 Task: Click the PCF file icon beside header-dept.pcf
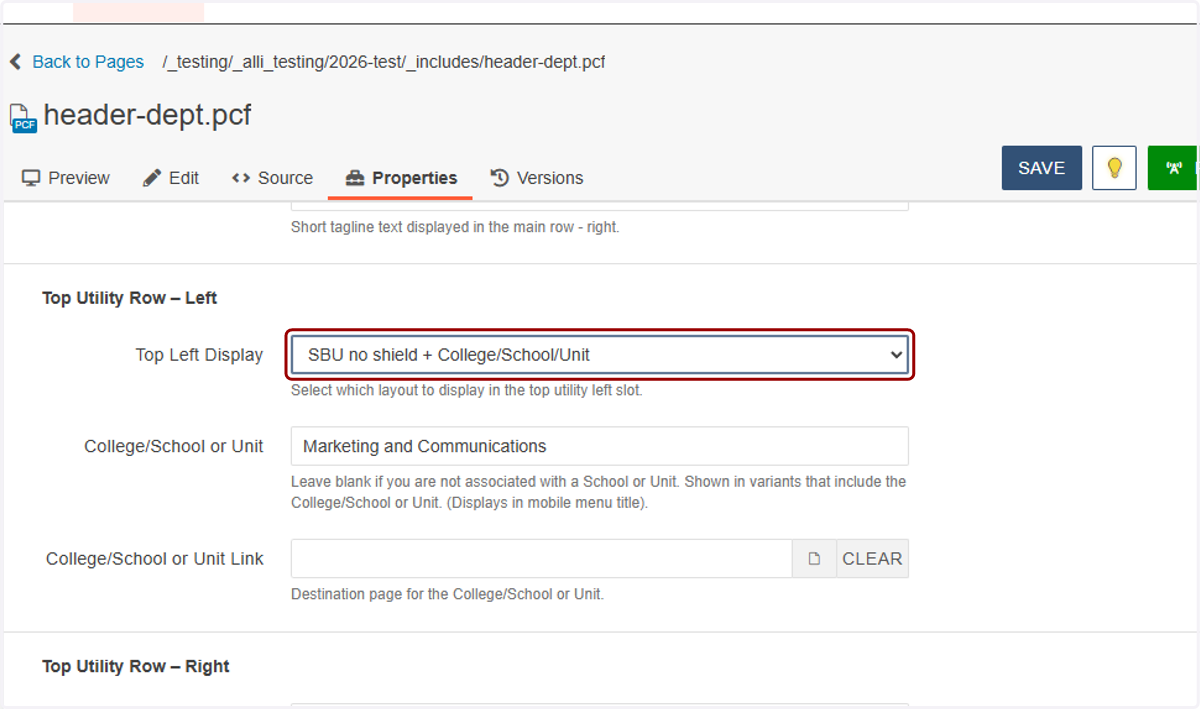click(23, 118)
